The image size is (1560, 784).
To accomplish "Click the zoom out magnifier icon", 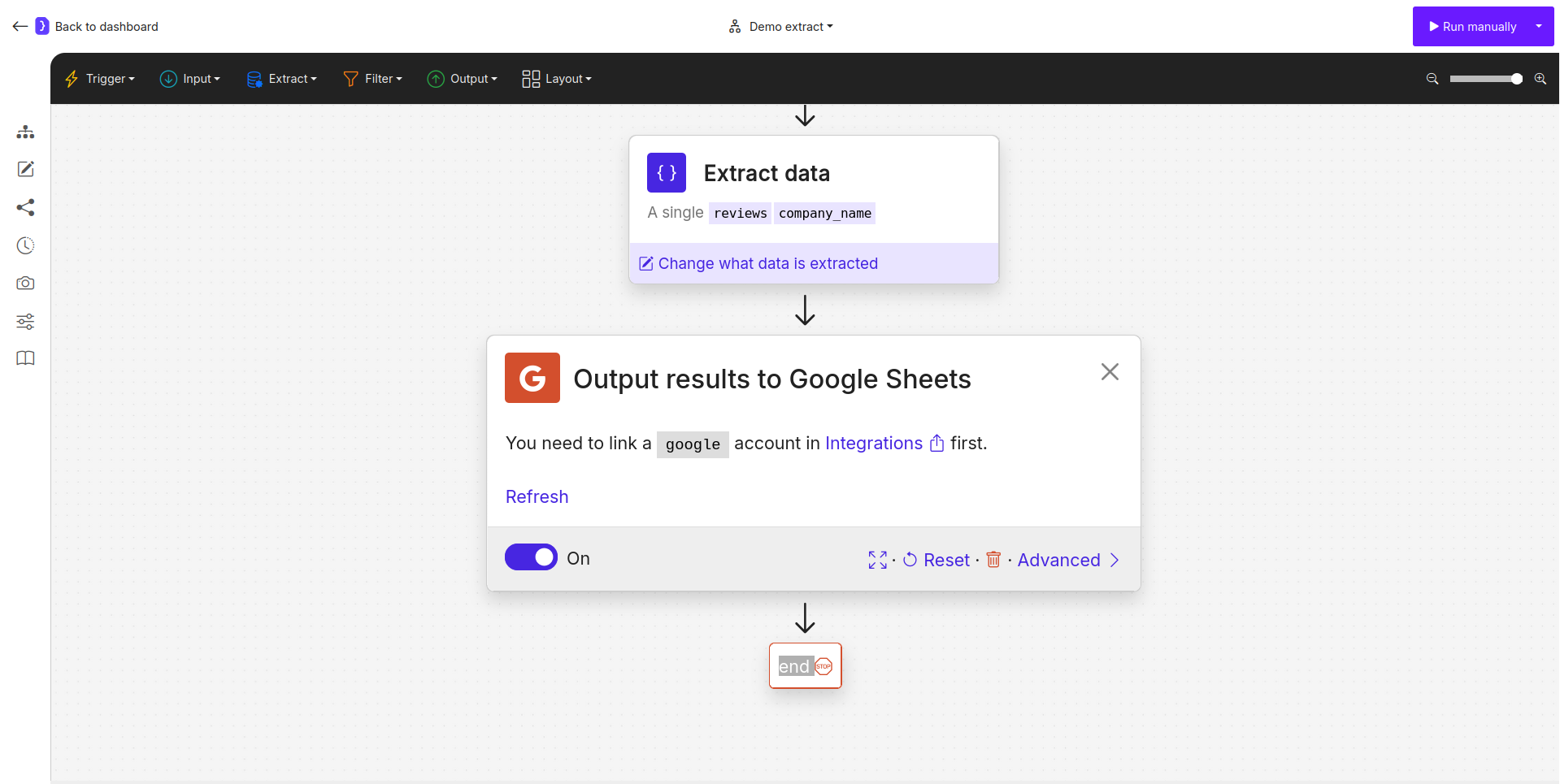I will 1432,79.
